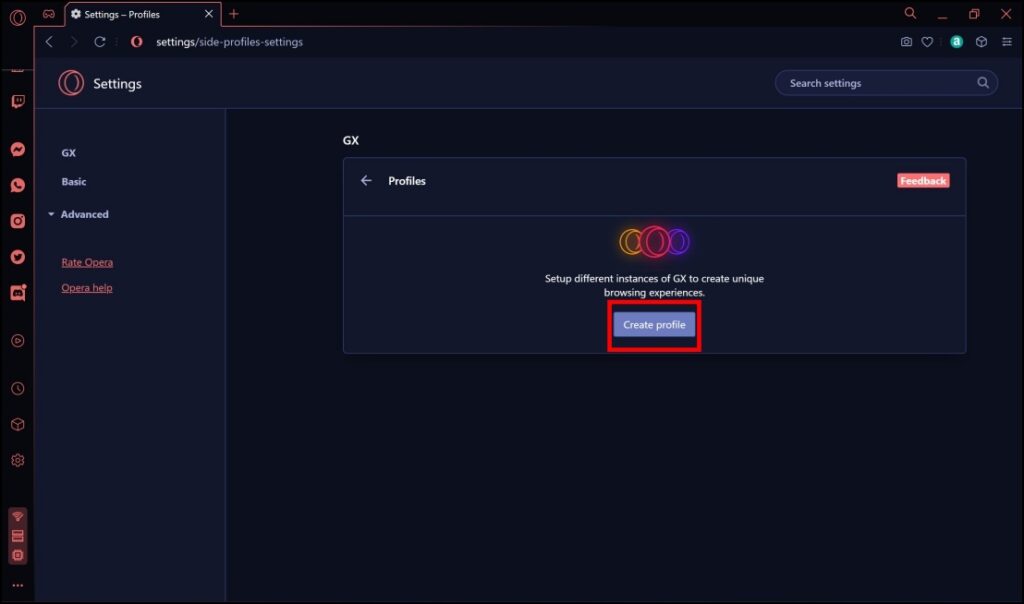The image size is (1024, 604).
Task: Open GX Corner gamepad icon
Action: (x=49, y=14)
